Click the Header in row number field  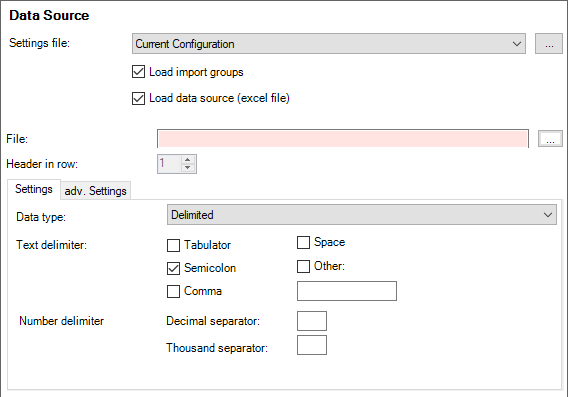coord(169,164)
